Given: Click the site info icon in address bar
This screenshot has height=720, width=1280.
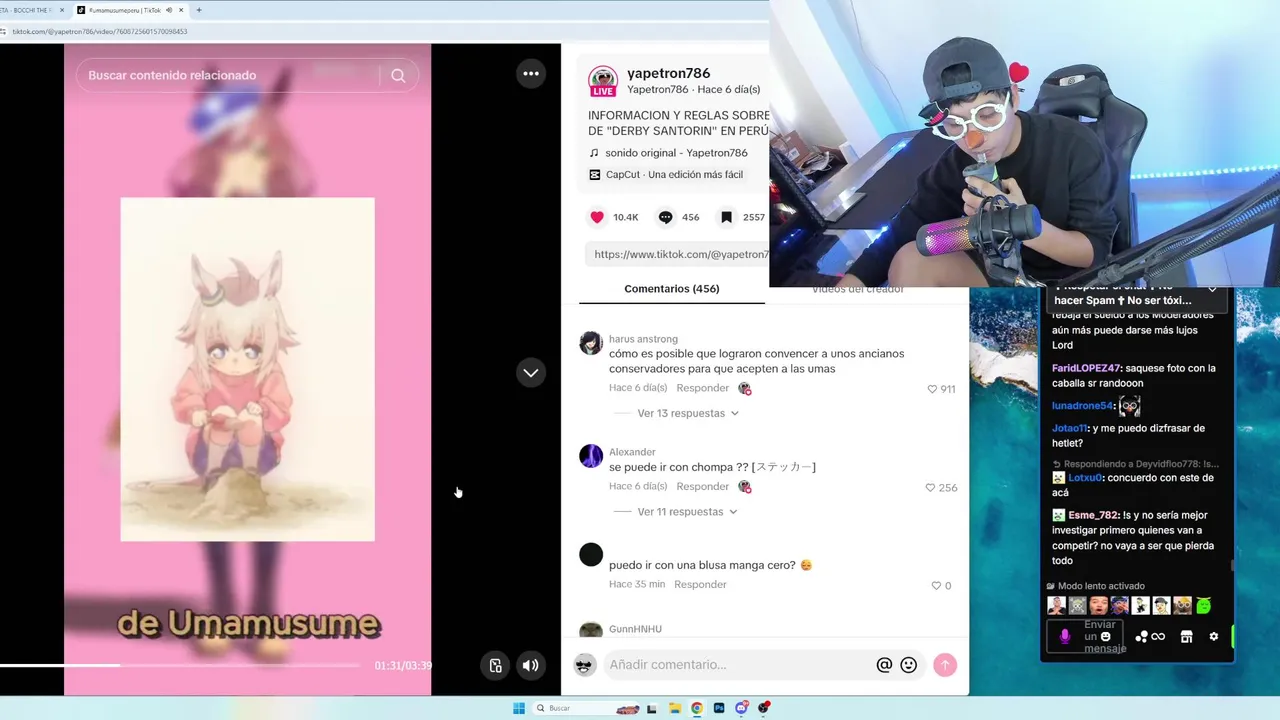Looking at the screenshot, I should pos(4,31).
